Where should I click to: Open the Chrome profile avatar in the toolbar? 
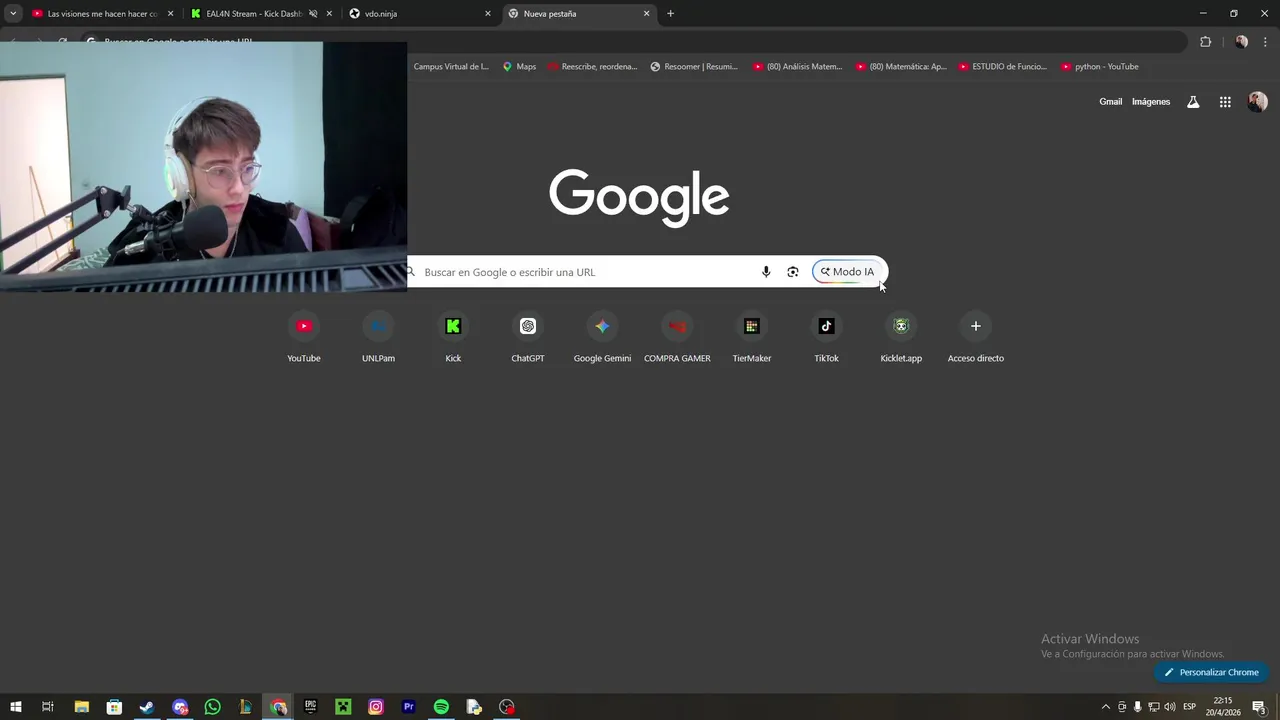[1241, 42]
